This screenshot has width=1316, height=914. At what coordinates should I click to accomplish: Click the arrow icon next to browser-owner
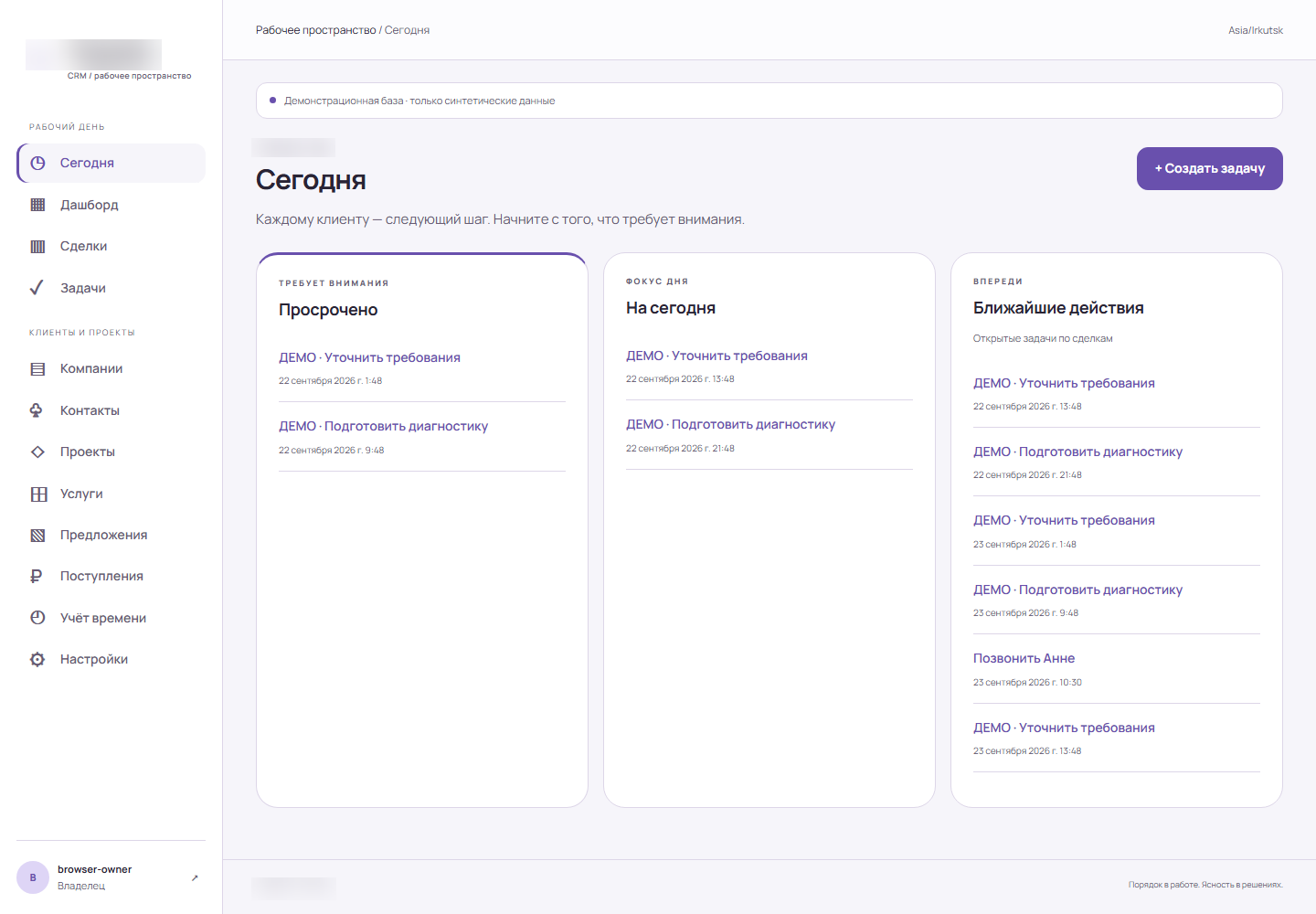195,877
